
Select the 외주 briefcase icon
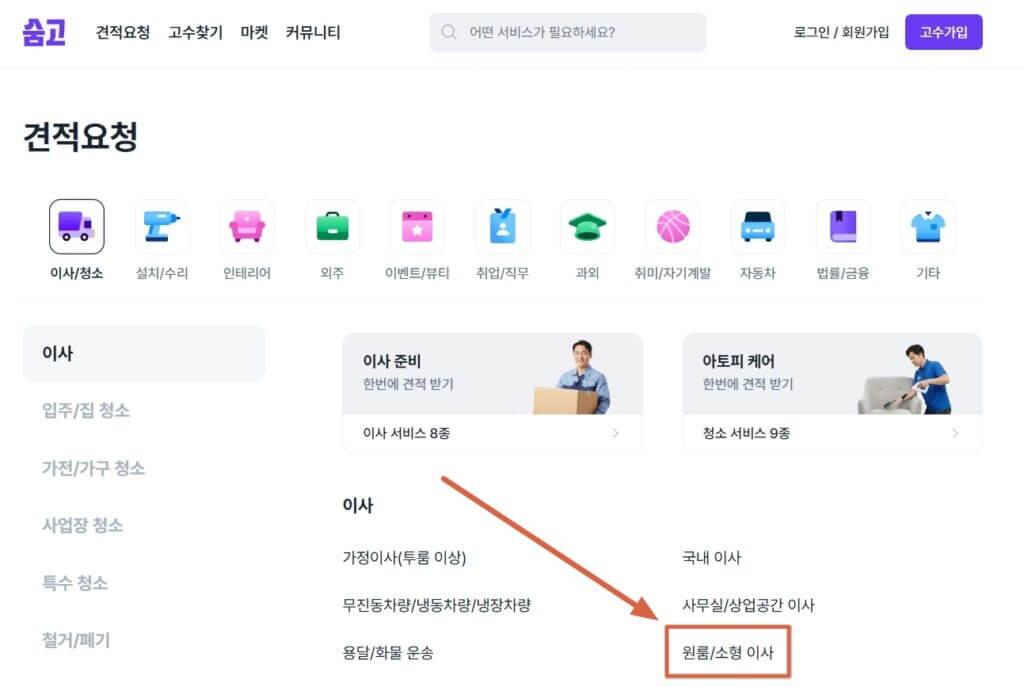coord(331,226)
